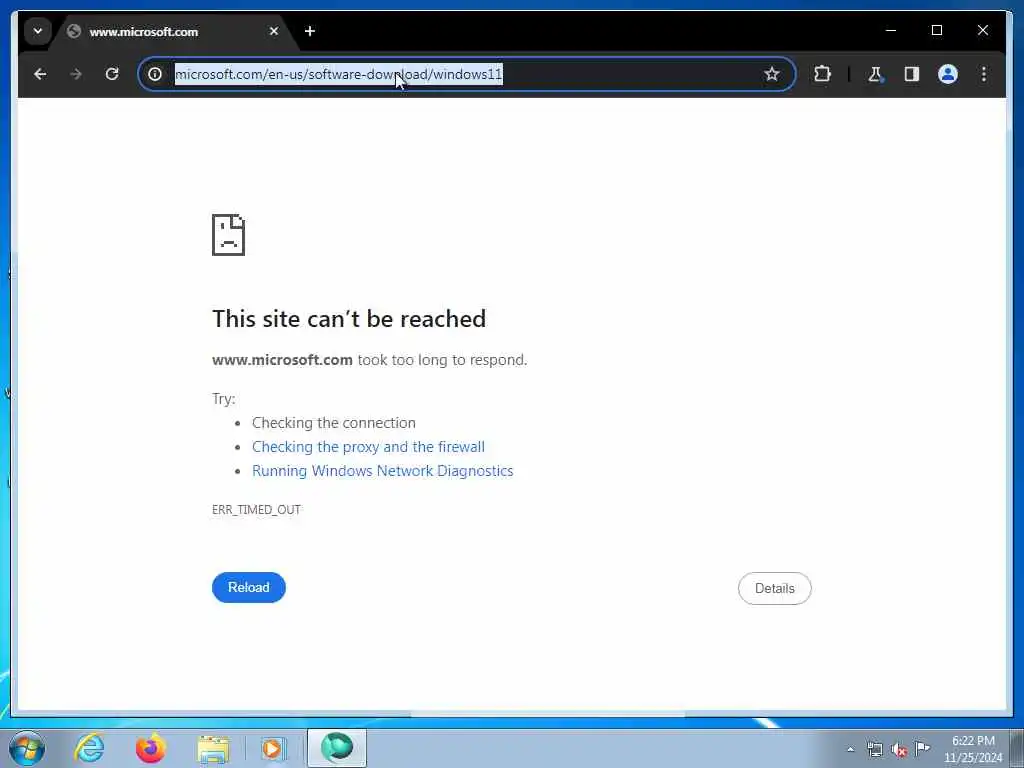Screen dimensions: 1024x768
Task: Open a new tab with plus button
Action: pos(310,31)
